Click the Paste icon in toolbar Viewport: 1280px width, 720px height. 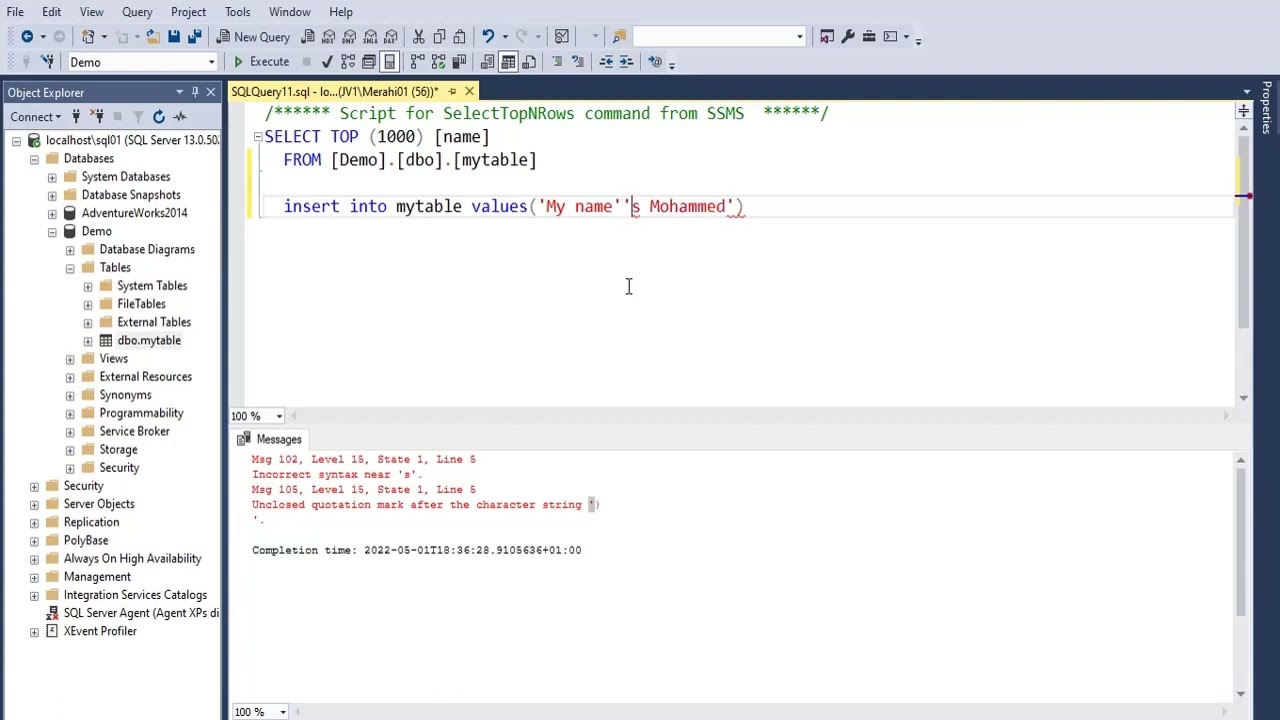coord(459,37)
